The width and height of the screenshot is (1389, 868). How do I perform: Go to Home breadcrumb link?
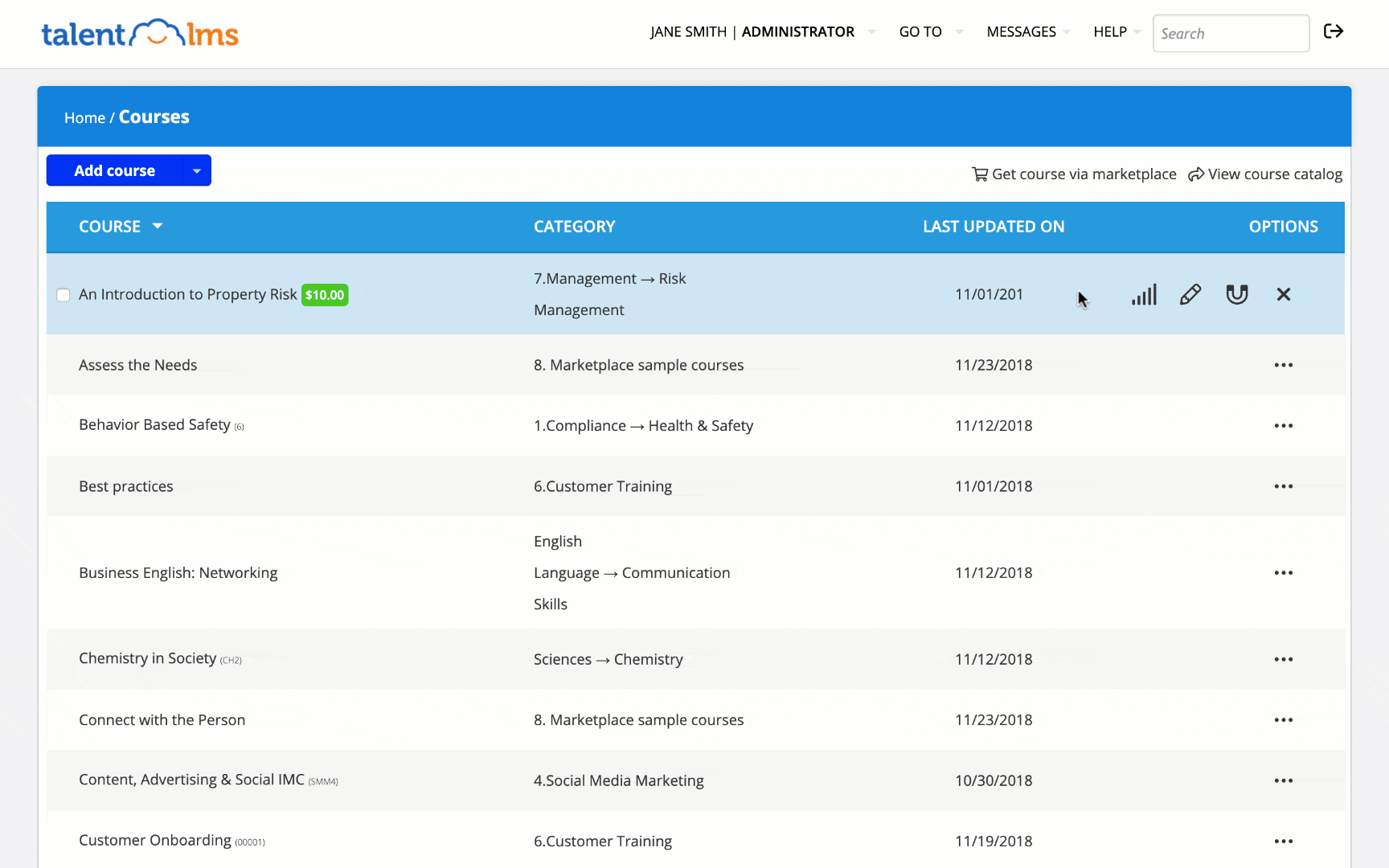click(x=84, y=118)
